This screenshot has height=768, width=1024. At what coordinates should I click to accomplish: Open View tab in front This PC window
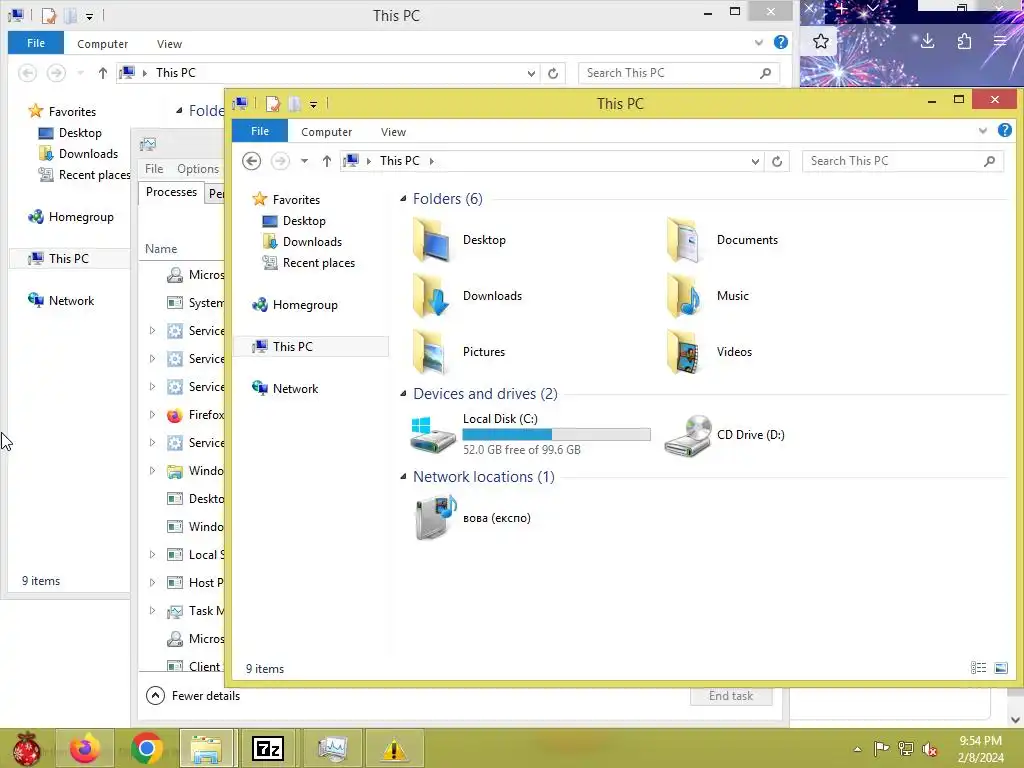[393, 132]
